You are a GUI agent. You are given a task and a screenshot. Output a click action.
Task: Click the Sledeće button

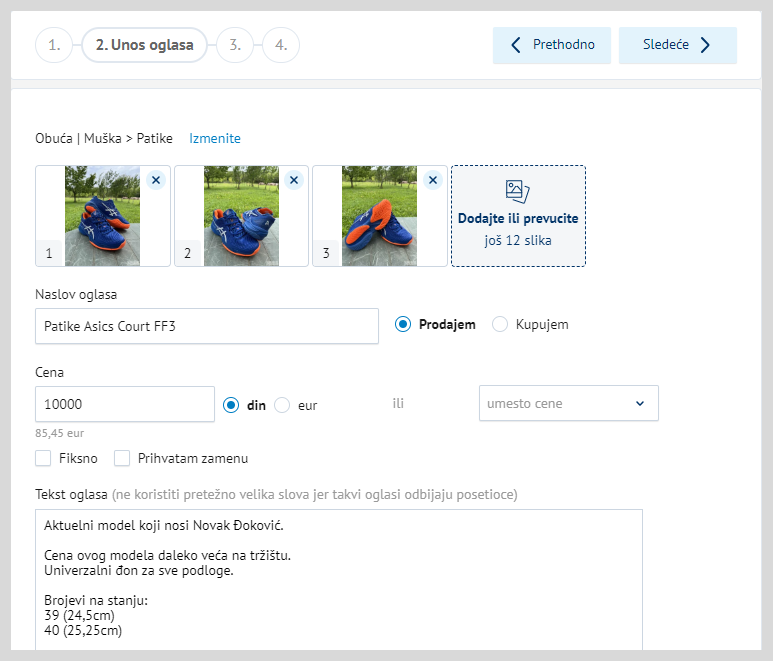pos(678,45)
